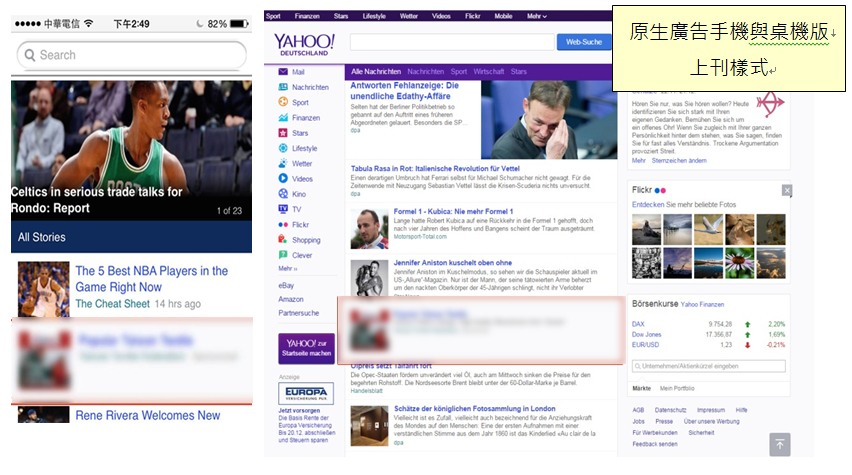Click Yahoo zur Startseite machen button
Screen dimensions: 852x475
(x=306, y=348)
